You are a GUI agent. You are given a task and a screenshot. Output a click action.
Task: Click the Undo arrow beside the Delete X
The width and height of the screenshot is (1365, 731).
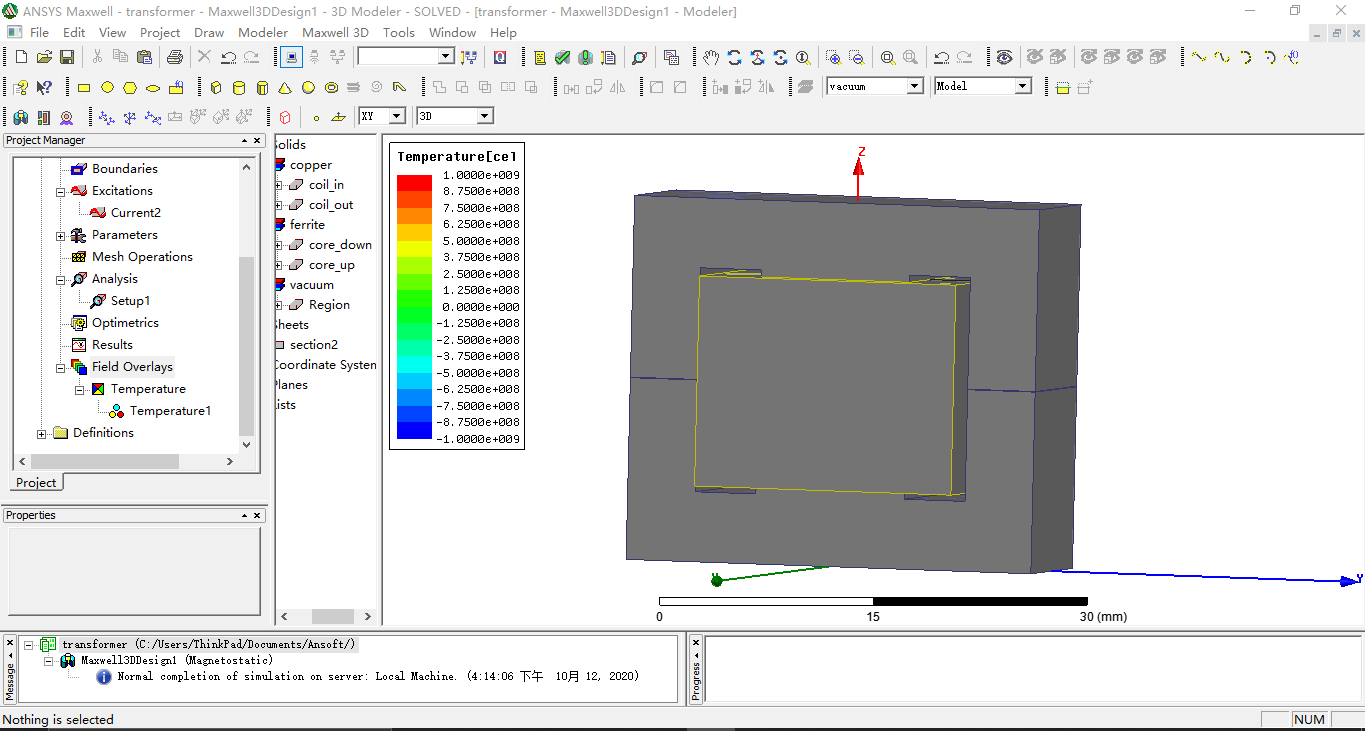(x=229, y=57)
